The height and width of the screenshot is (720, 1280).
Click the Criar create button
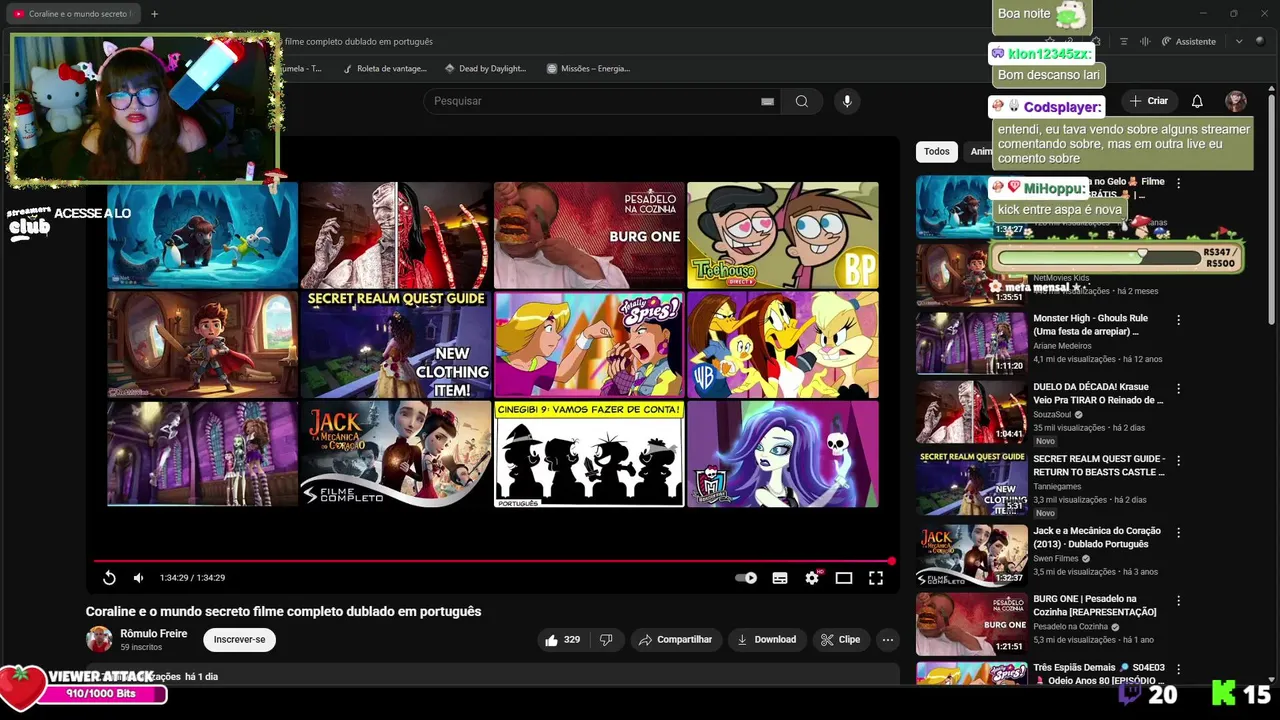[1149, 101]
